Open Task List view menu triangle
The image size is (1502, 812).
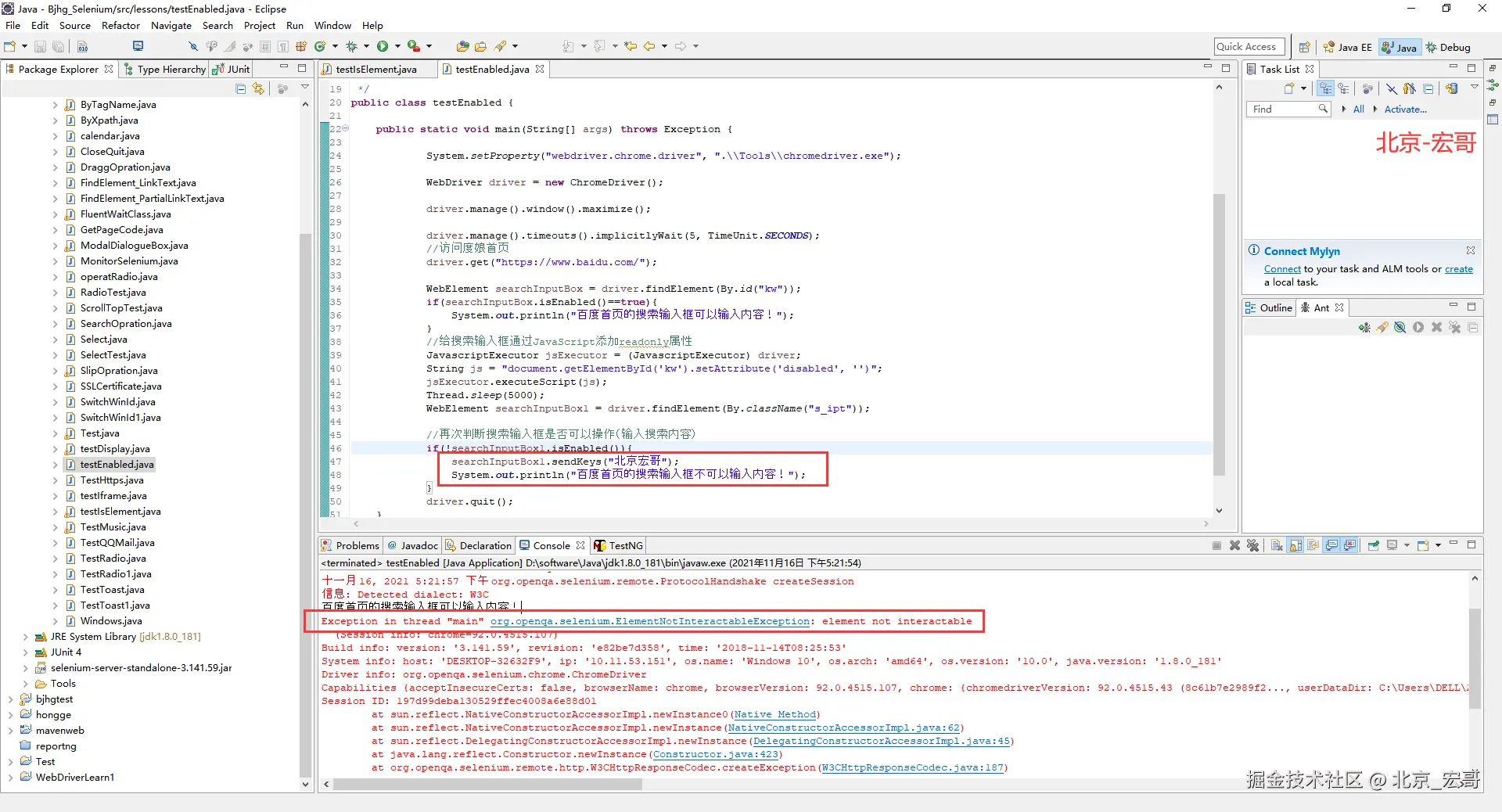(1475, 88)
